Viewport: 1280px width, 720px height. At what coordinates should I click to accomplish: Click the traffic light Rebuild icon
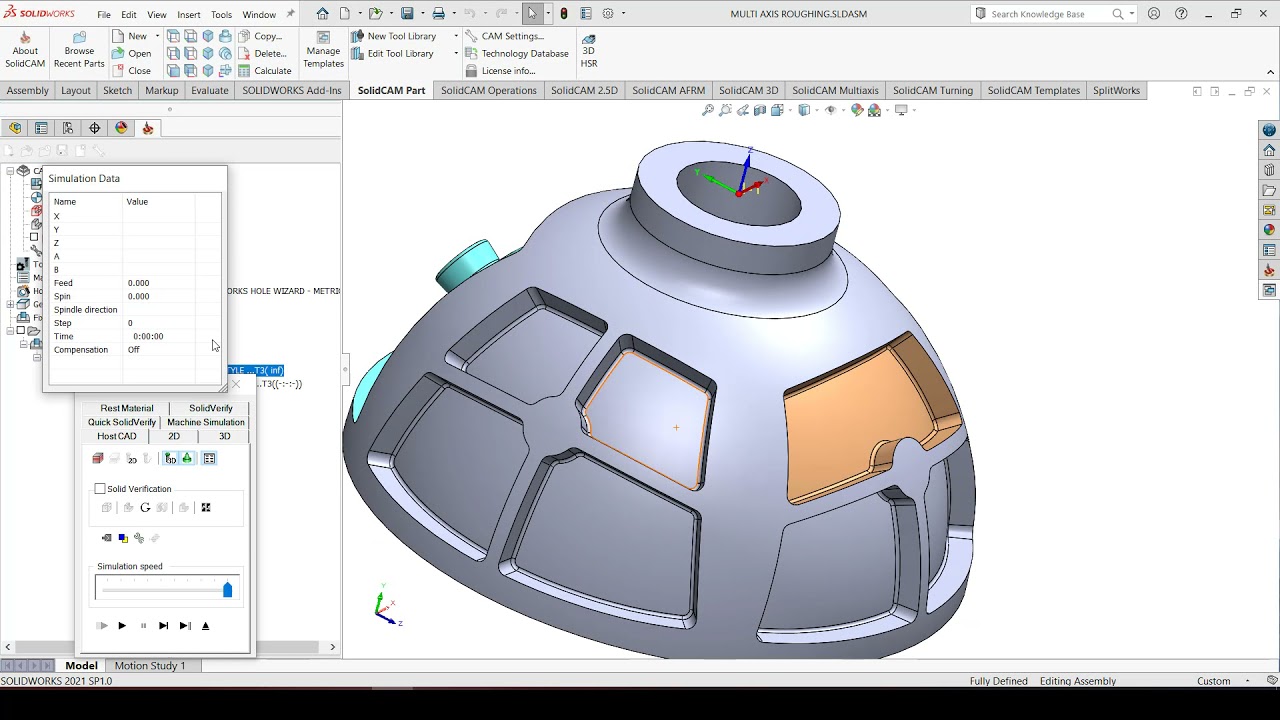tap(564, 14)
